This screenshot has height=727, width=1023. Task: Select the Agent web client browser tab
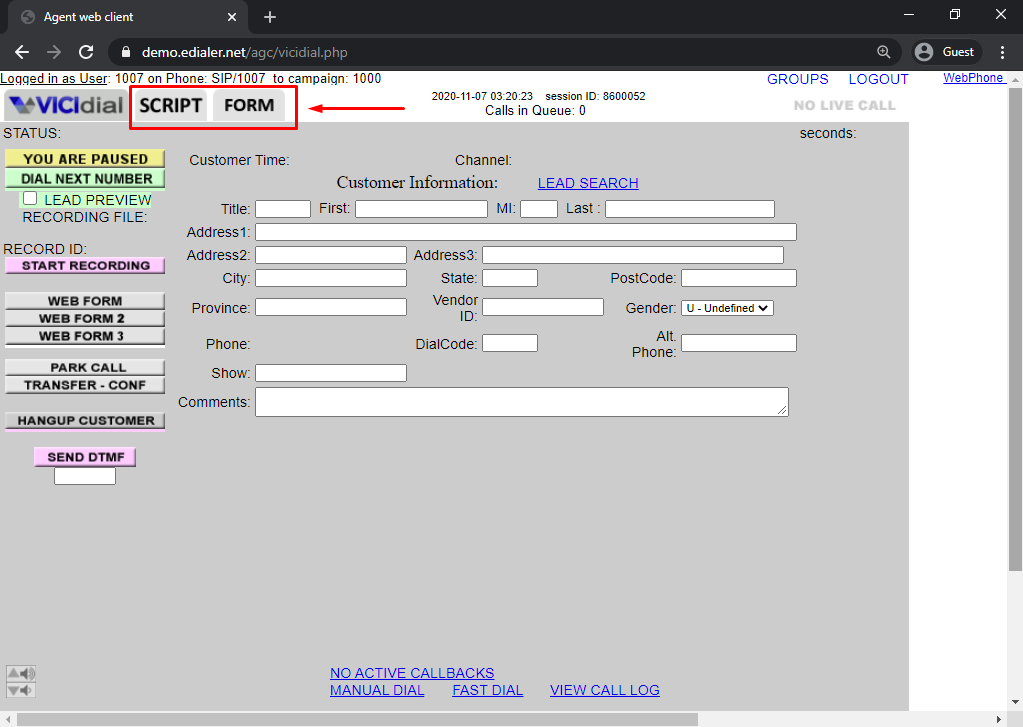[127, 17]
